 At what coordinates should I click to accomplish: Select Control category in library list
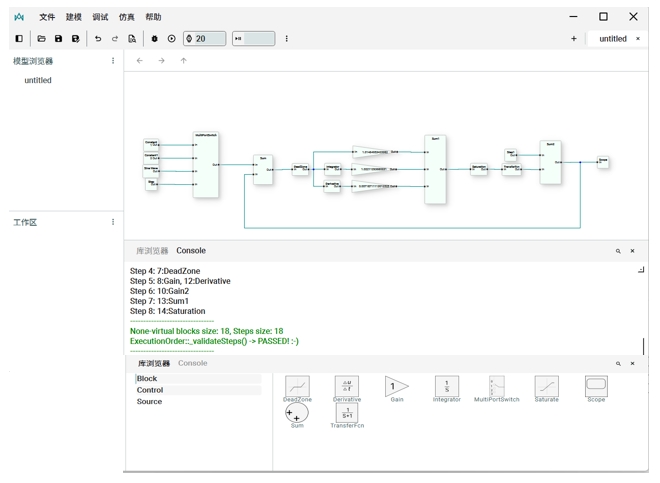tap(150, 390)
